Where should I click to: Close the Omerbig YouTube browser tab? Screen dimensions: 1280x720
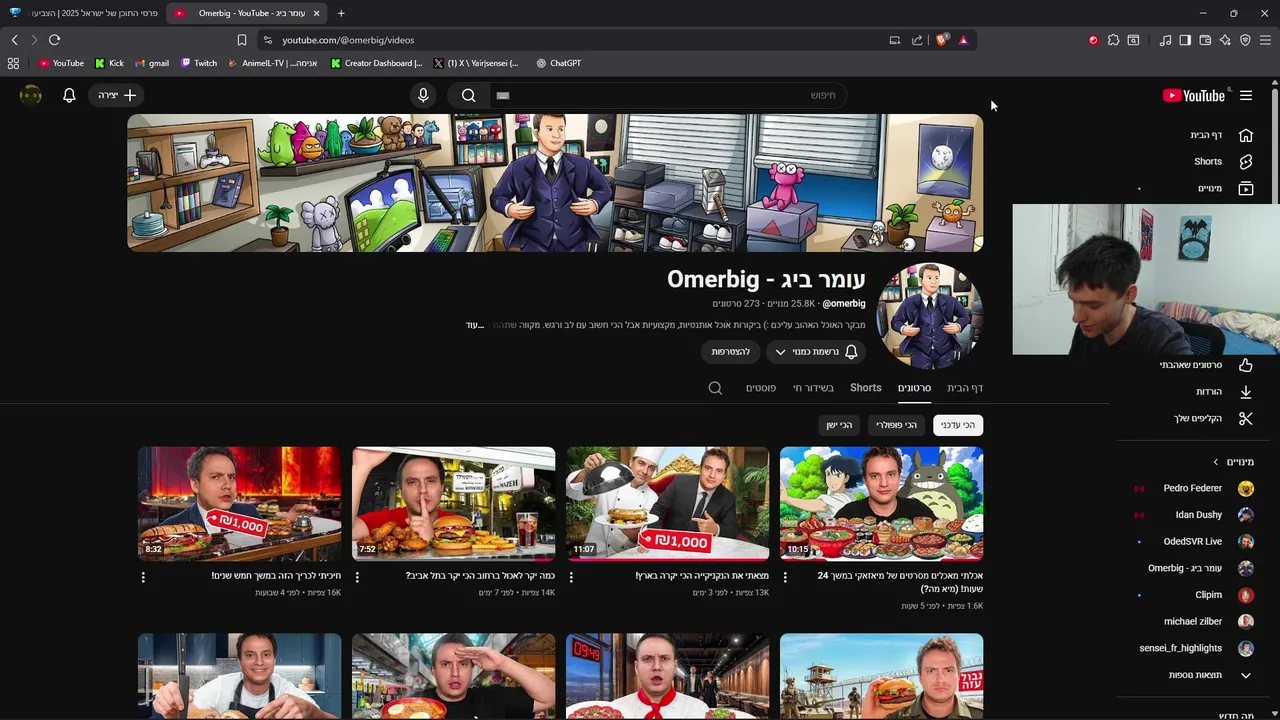(317, 13)
